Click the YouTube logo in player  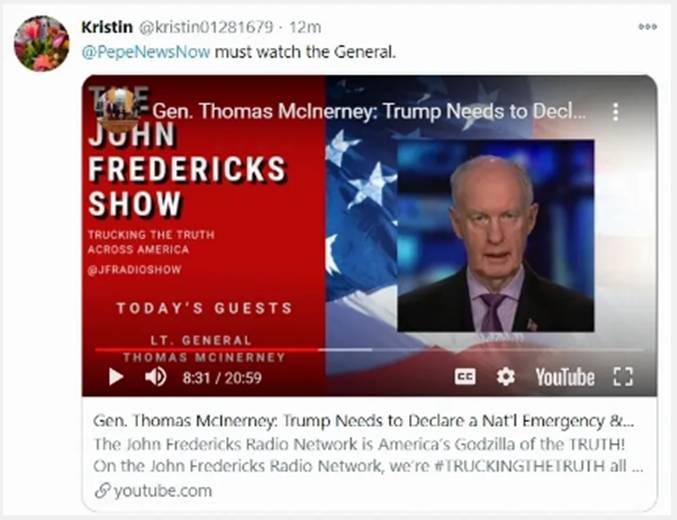coord(565,377)
